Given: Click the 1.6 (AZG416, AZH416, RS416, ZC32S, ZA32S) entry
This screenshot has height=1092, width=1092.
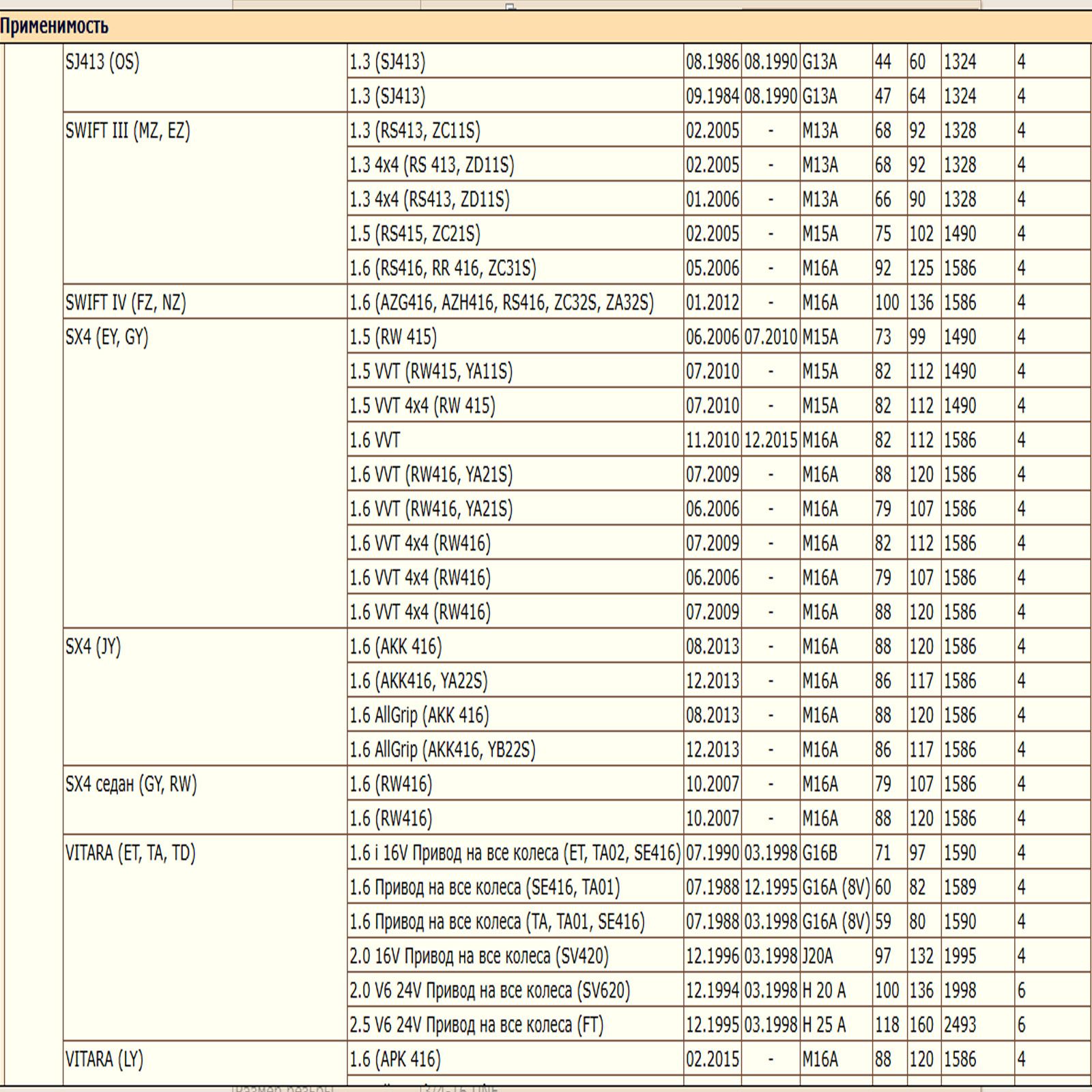Looking at the screenshot, I should coord(502,302).
